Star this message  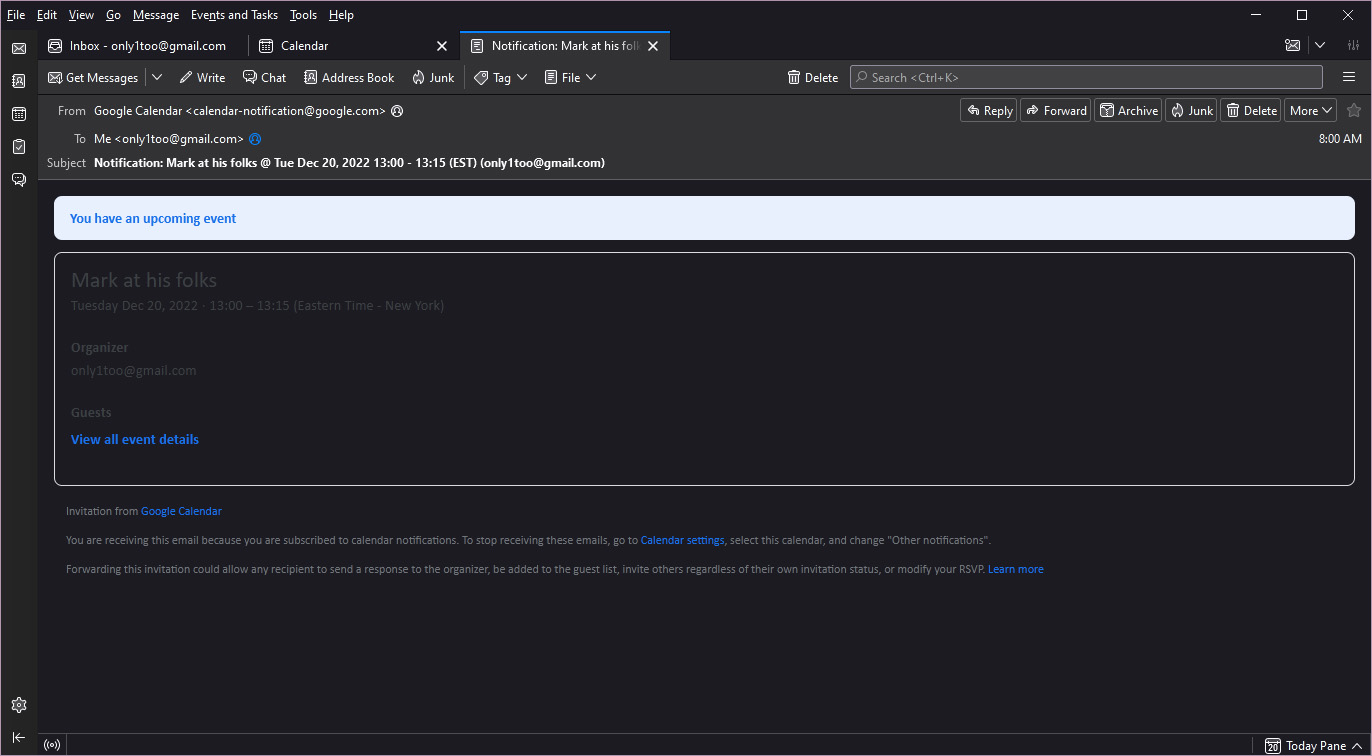click(x=1354, y=111)
